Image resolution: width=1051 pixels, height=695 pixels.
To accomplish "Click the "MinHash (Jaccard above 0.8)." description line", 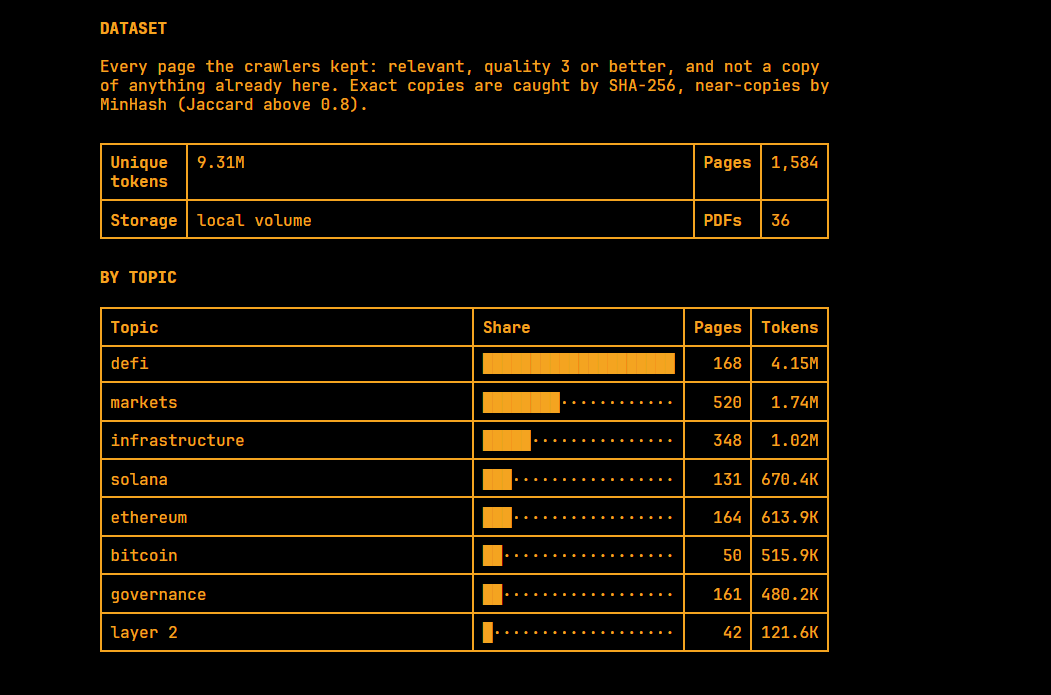I will [234, 105].
